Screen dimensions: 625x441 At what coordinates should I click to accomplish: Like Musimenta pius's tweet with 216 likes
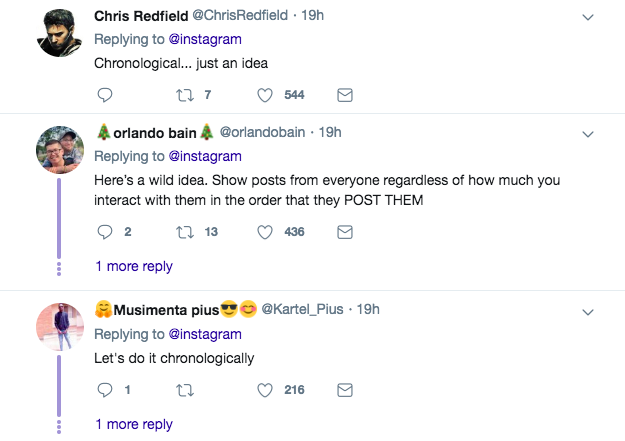tap(265, 389)
